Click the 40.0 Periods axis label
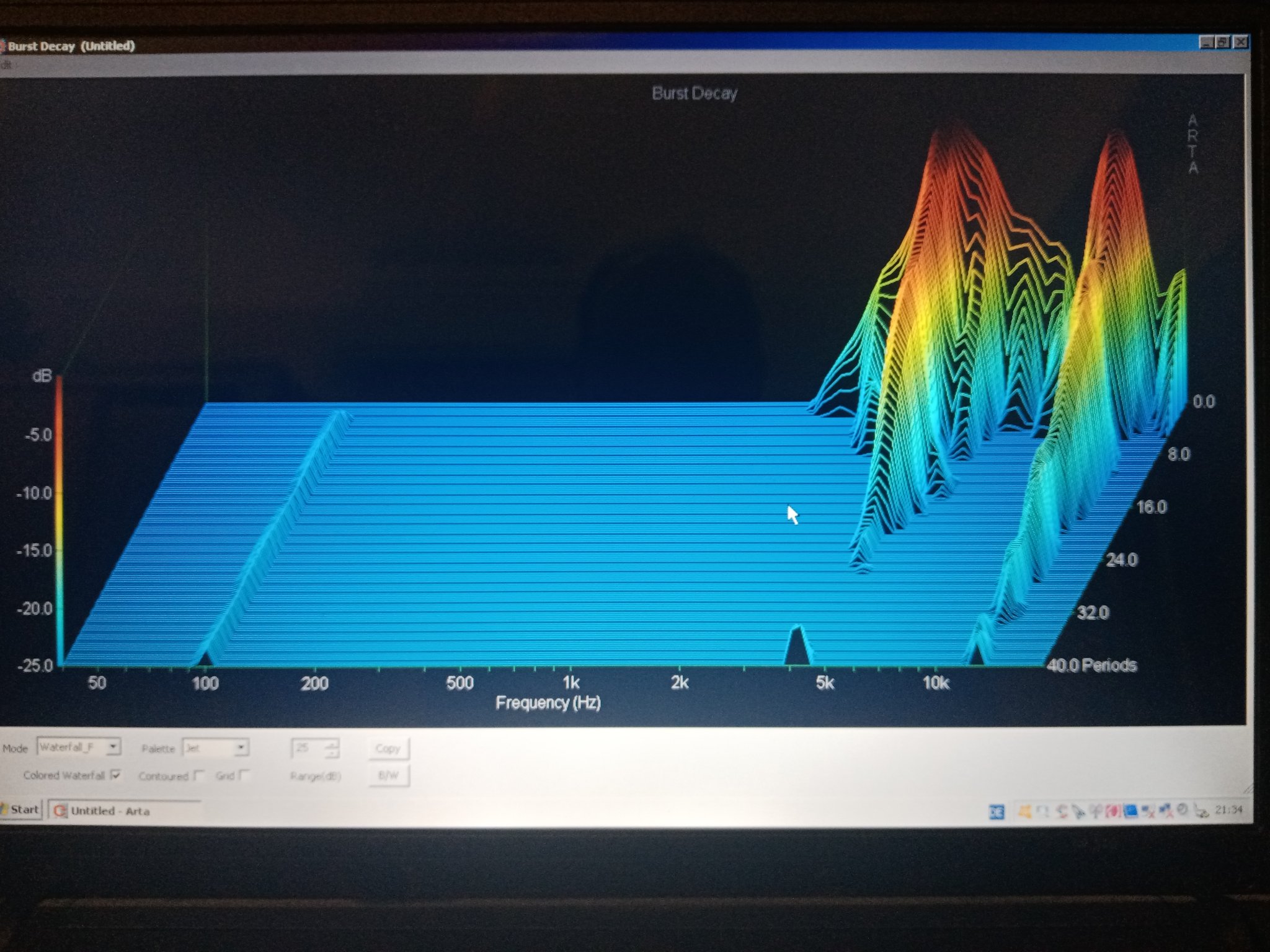Screen dimensions: 1270x952 1091,665
